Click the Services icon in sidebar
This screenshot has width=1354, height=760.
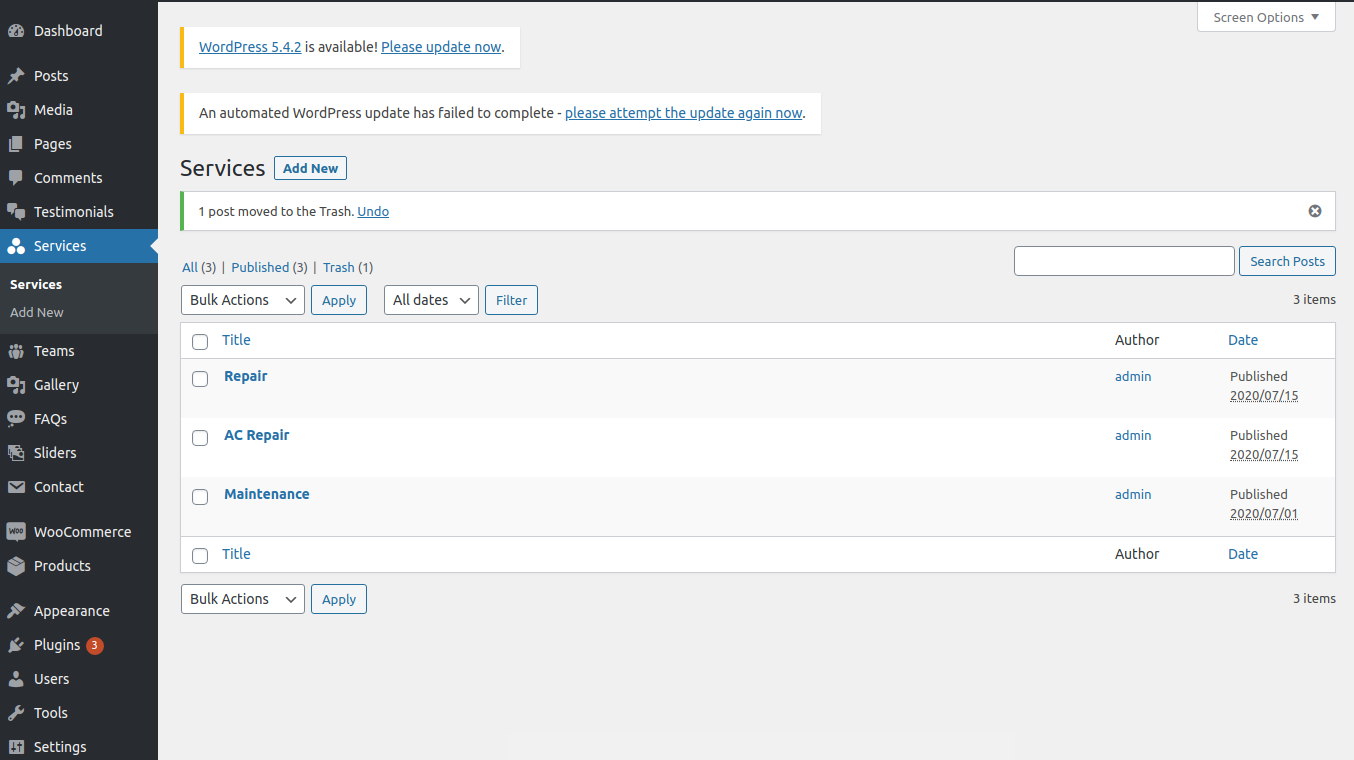pos(16,246)
